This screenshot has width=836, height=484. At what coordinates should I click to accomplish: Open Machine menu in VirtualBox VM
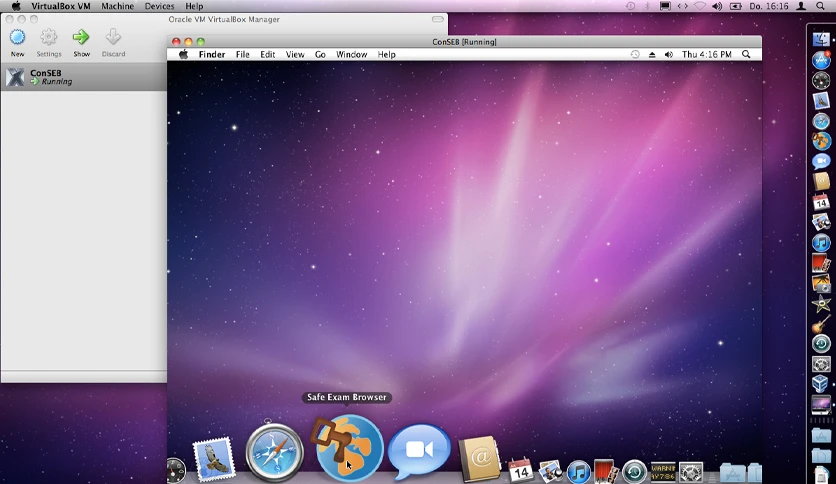click(x=117, y=6)
